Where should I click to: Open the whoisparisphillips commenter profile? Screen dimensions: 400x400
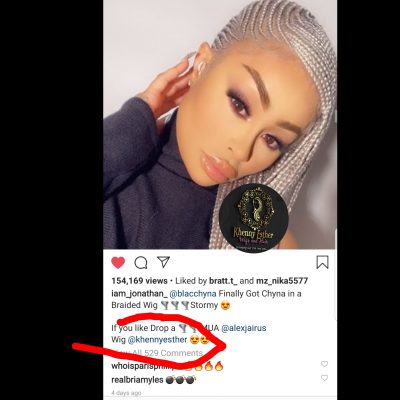click(147, 366)
